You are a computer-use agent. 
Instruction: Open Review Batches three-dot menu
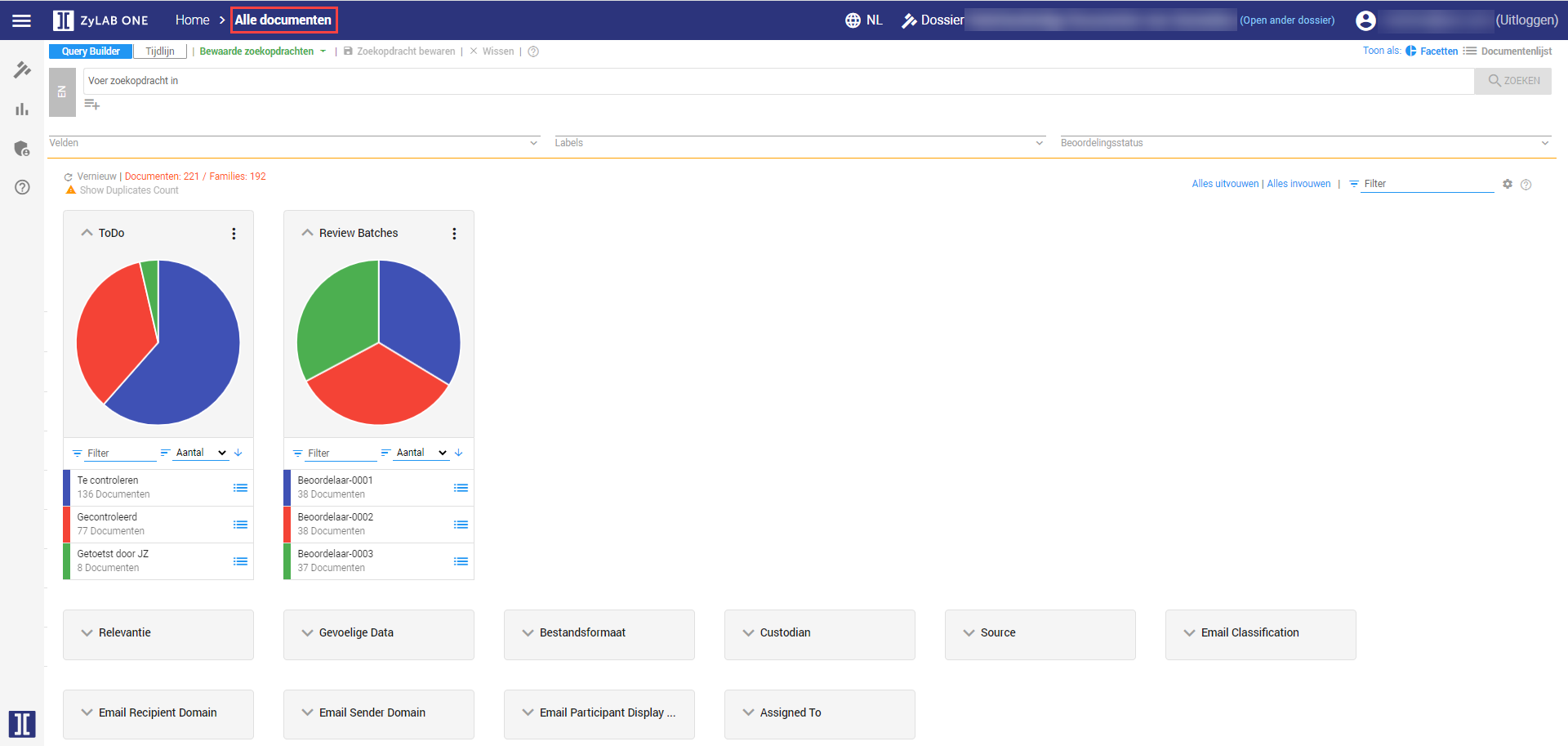(454, 234)
